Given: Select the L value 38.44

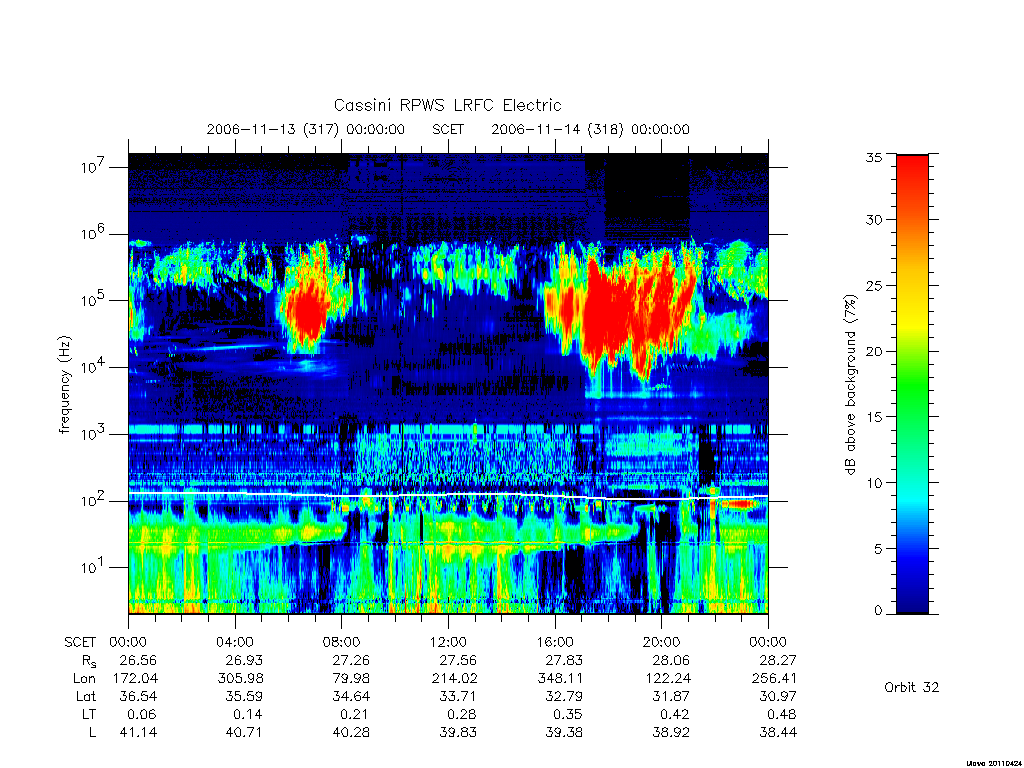Looking at the screenshot, I should (x=778, y=733).
